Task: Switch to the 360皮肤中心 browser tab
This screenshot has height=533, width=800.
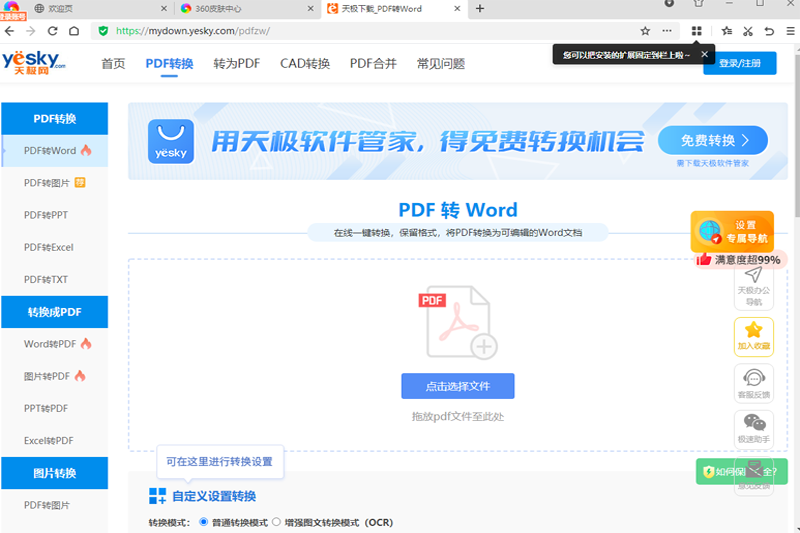Action: tap(247, 9)
